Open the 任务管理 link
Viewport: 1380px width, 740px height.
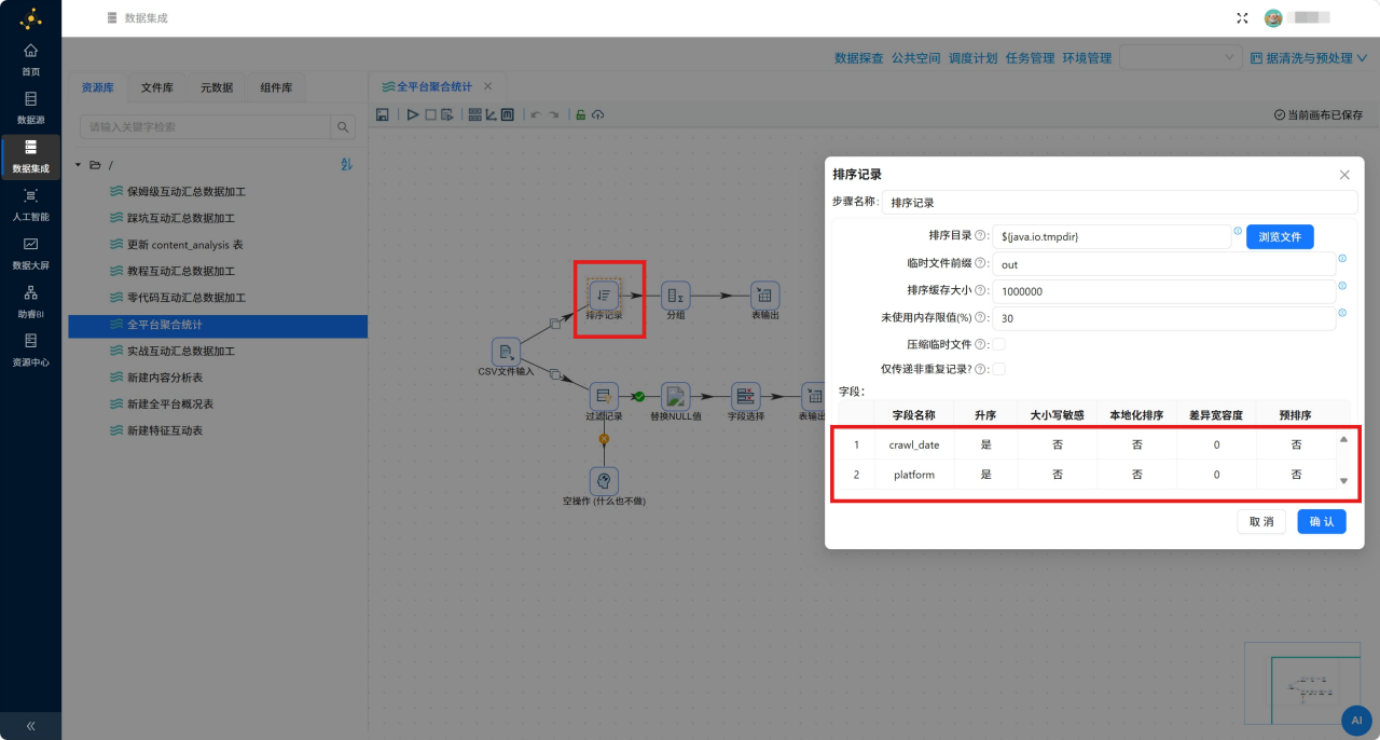[1030, 58]
